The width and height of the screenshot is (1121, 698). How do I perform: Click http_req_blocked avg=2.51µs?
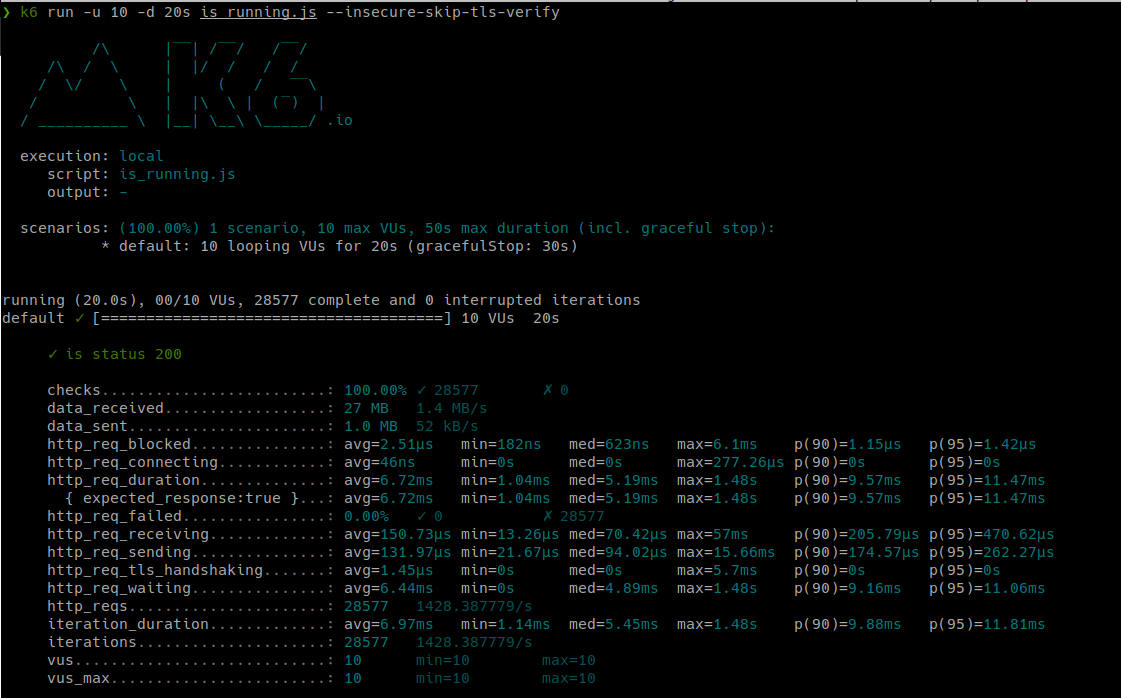(x=388, y=444)
